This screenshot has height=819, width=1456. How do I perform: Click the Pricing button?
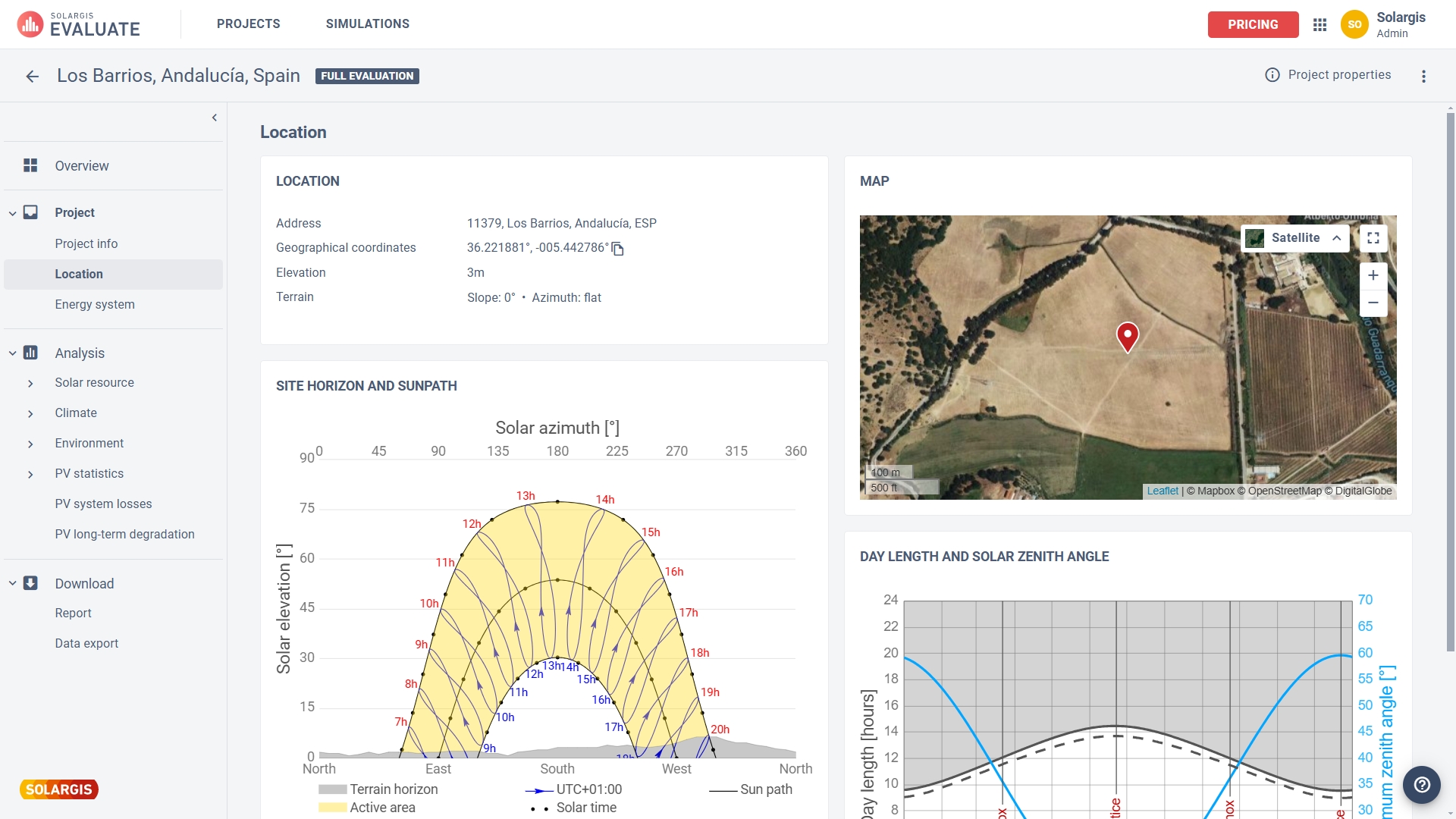[x=1253, y=24]
